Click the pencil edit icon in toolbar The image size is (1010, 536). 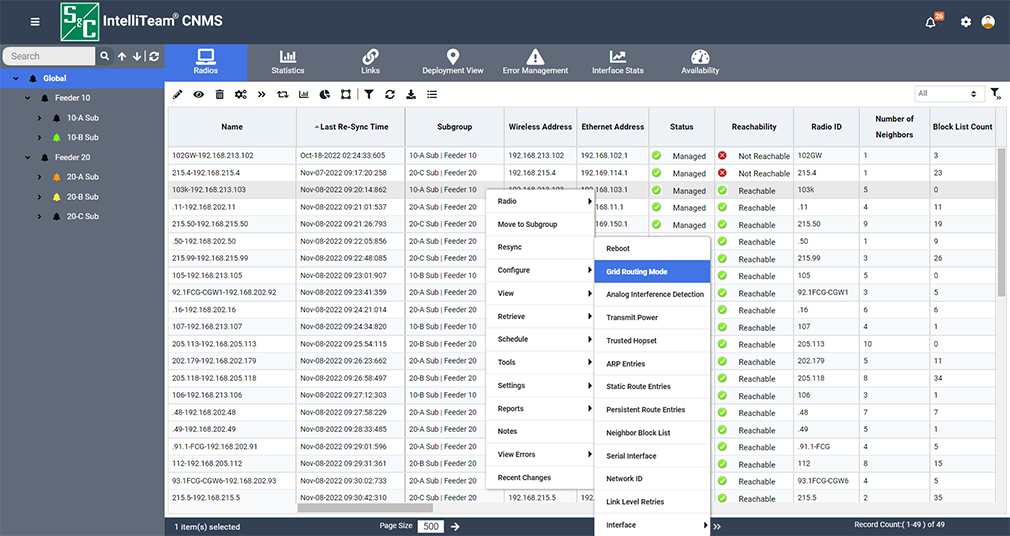pos(178,94)
